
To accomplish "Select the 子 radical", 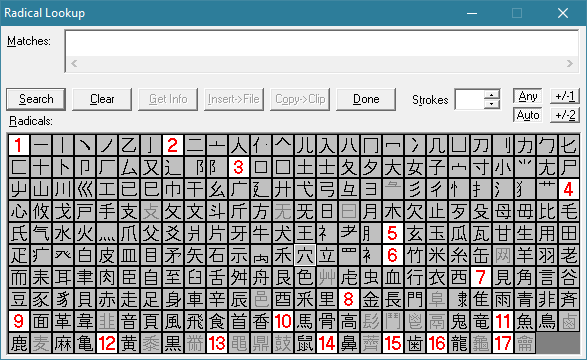I will [437, 167].
